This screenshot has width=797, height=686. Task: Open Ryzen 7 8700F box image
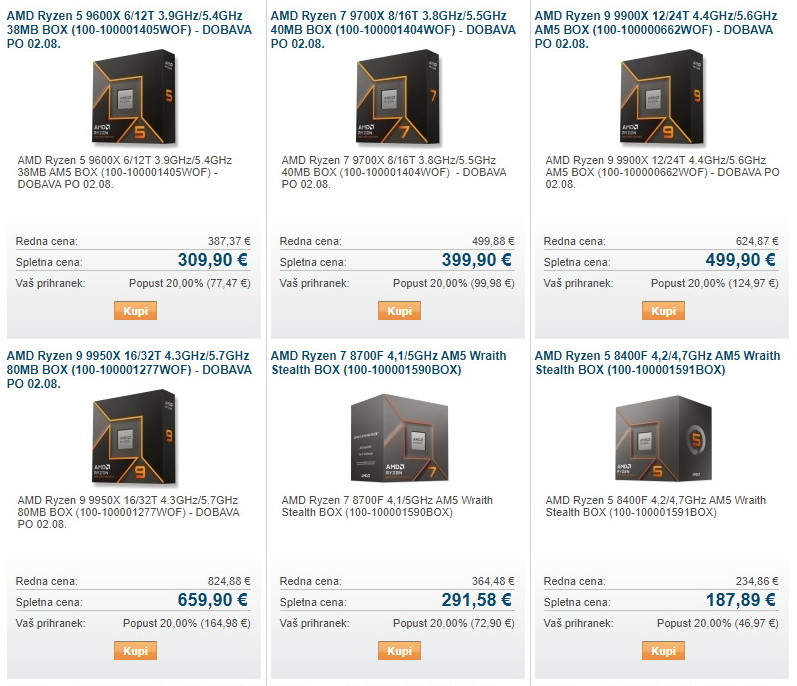coord(400,438)
